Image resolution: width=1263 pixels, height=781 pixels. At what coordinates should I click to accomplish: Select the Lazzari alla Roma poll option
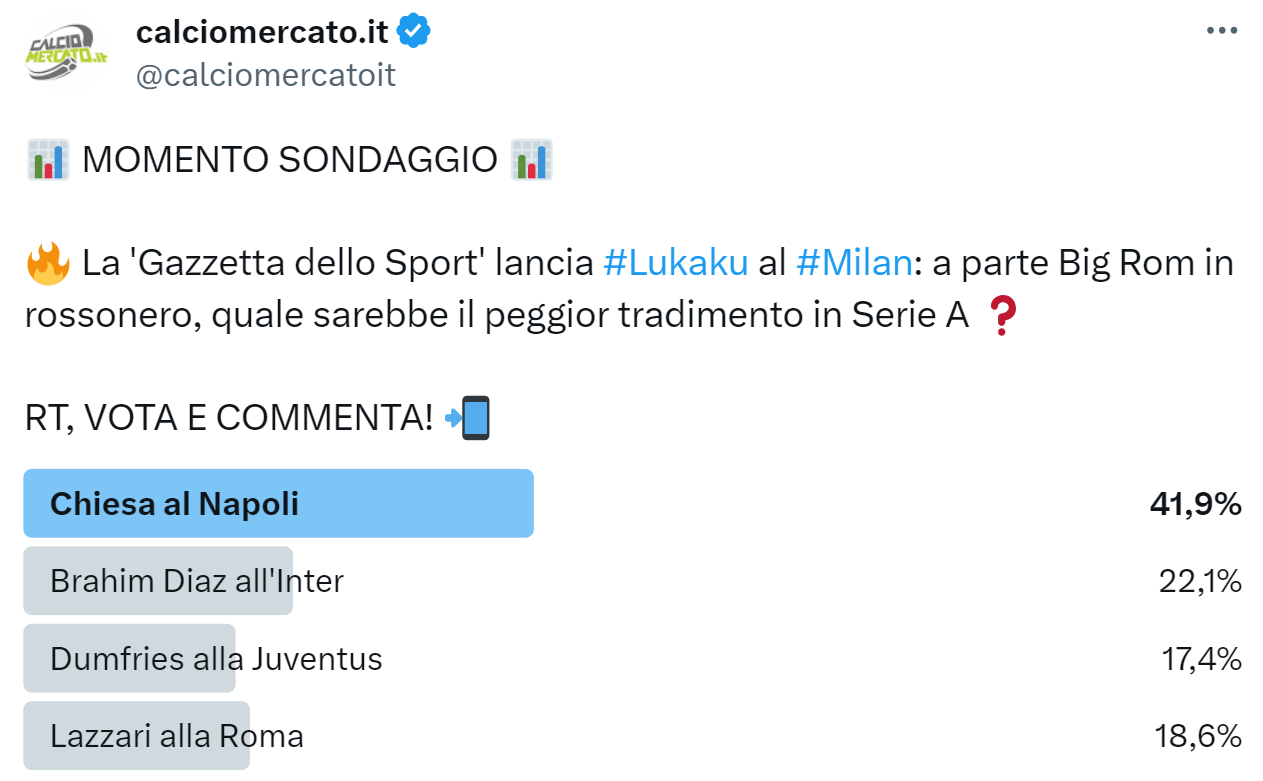[x=176, y=737]
